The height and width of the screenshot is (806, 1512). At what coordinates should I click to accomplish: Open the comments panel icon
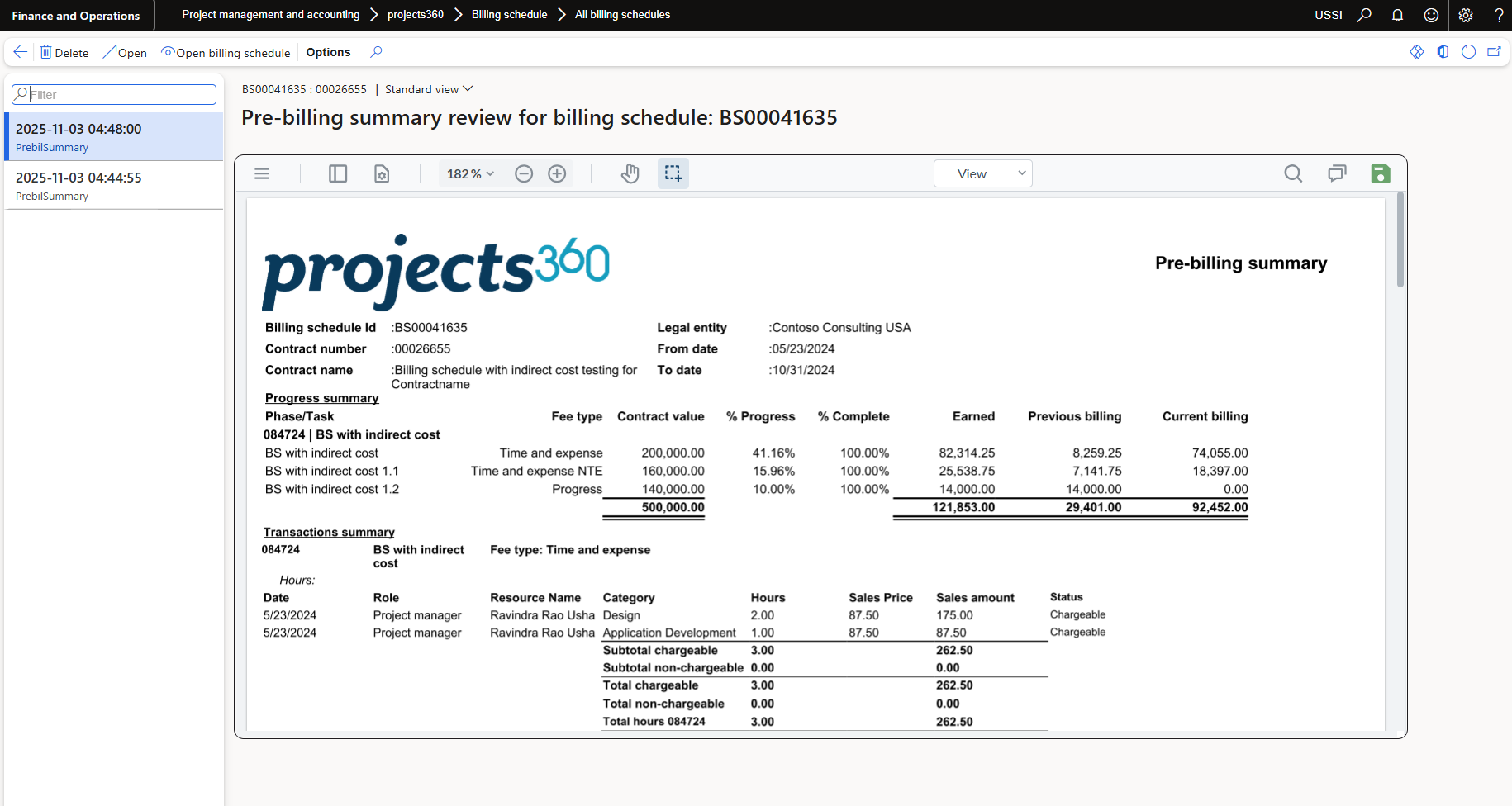pos(1336,173)
